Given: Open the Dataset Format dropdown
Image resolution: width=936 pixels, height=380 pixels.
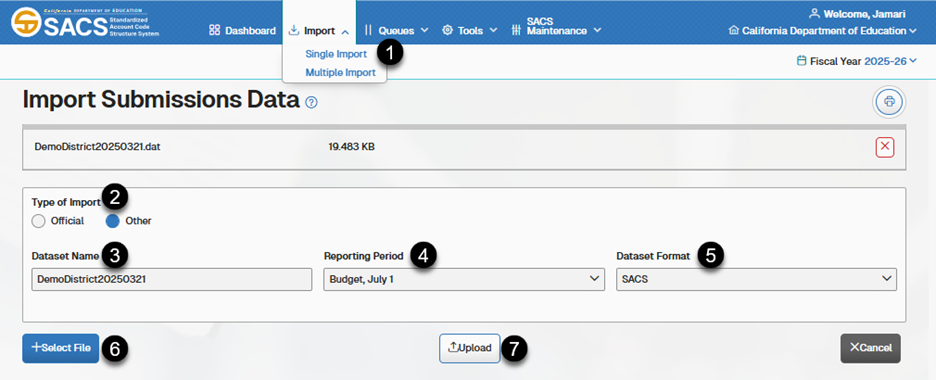Looking at the screenshot, I should point(756,279).
